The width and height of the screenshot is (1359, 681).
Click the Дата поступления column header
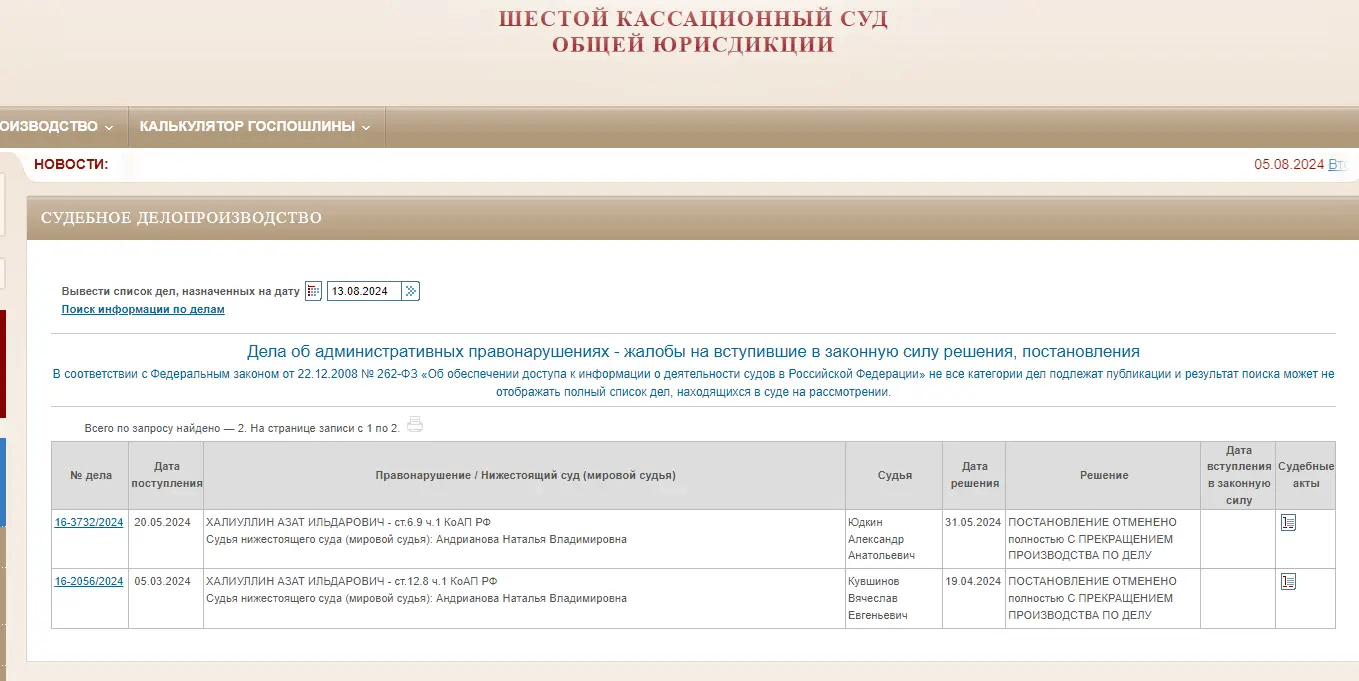coord(166,475)
